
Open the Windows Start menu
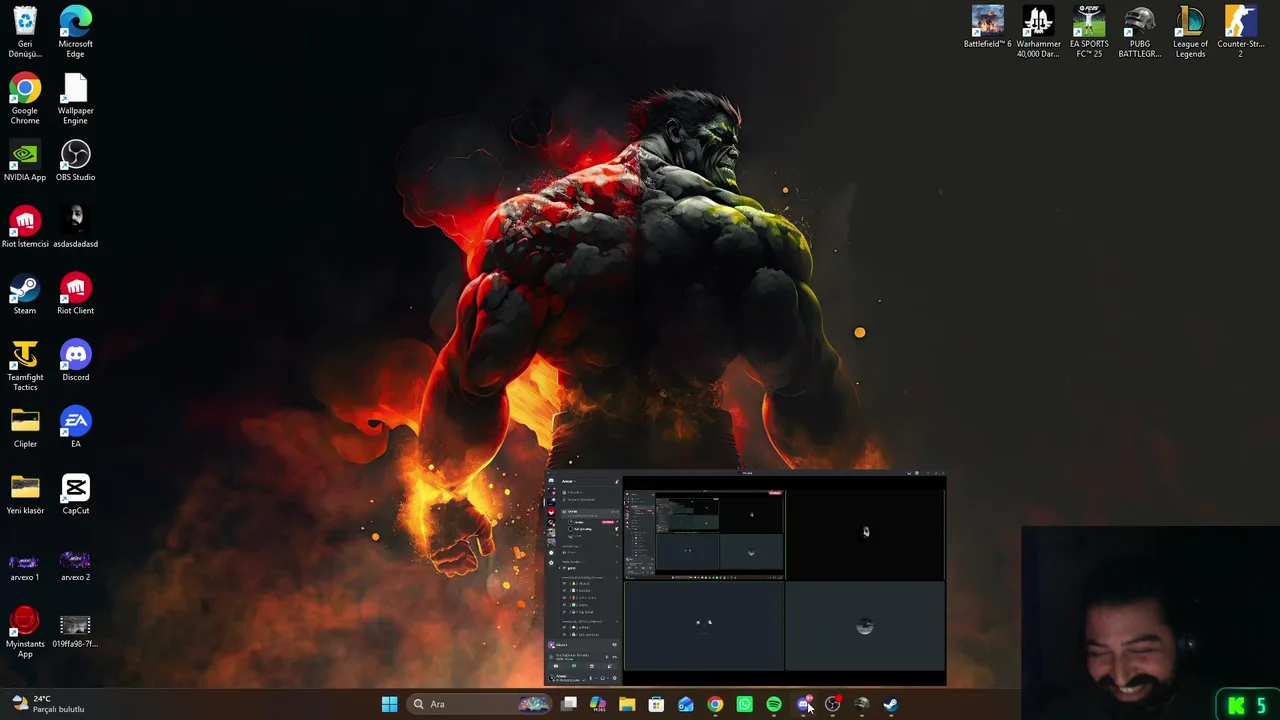389,704
